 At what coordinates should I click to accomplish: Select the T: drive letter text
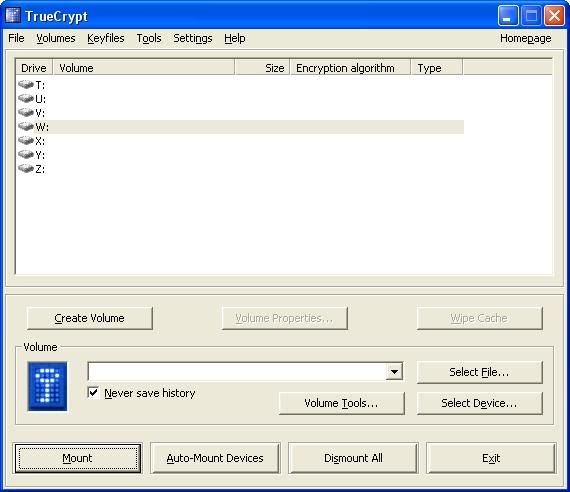(40, 85)
